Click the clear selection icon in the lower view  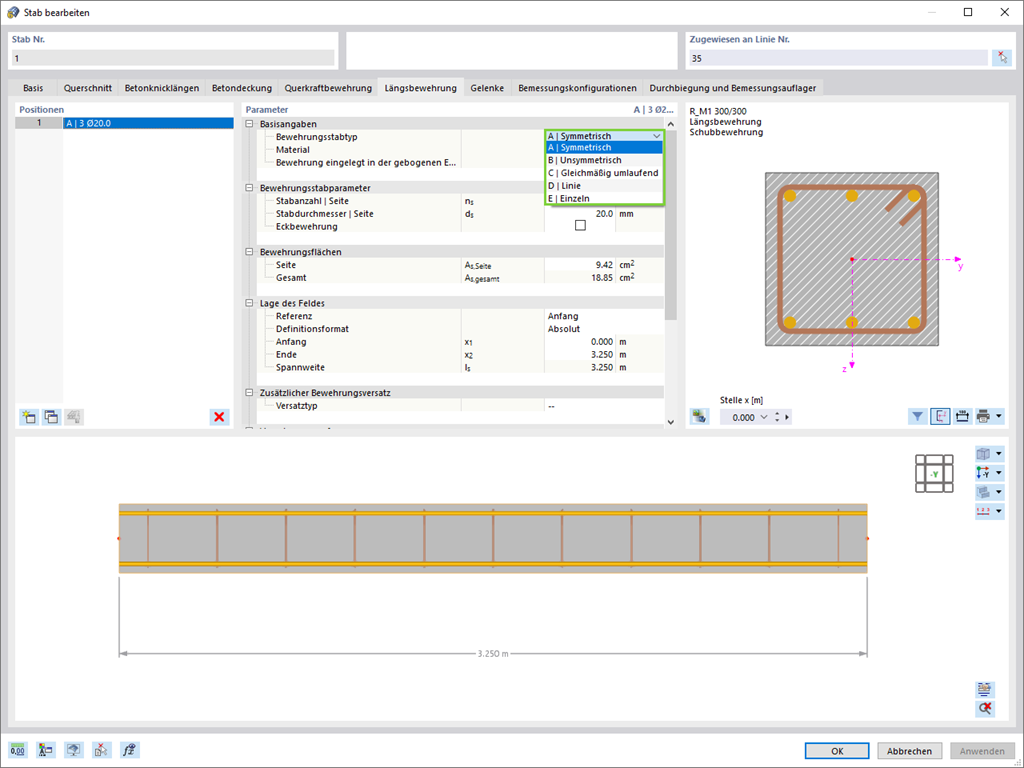(x=985, y=709)
